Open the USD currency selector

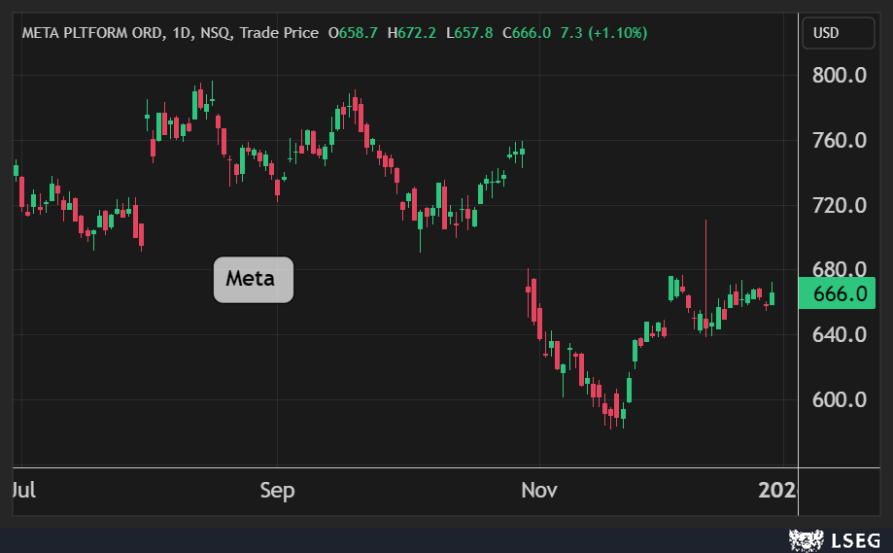pyautogui.click(x=826, y=33)
